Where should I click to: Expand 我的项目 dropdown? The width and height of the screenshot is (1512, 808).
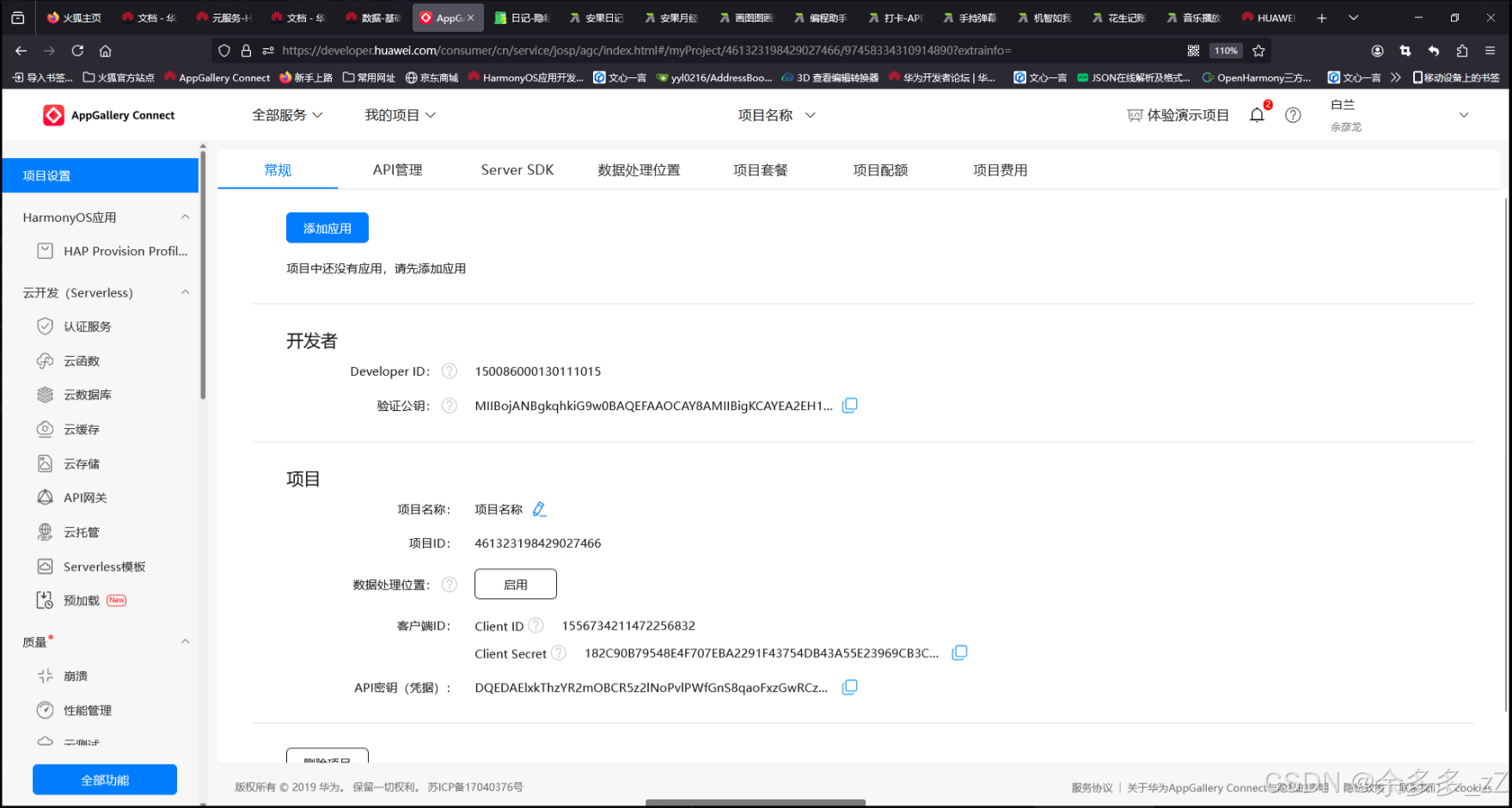[x=400, y=115]
